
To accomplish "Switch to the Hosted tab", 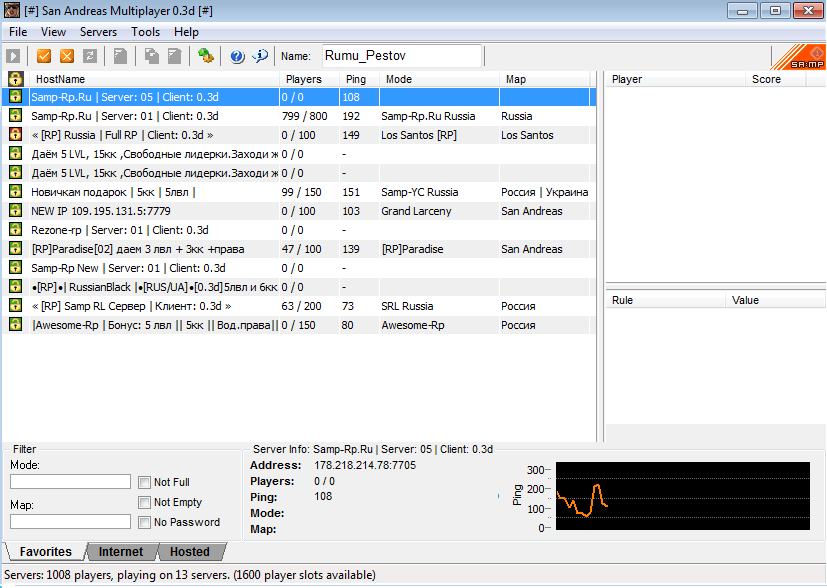I will pos(189,552).
